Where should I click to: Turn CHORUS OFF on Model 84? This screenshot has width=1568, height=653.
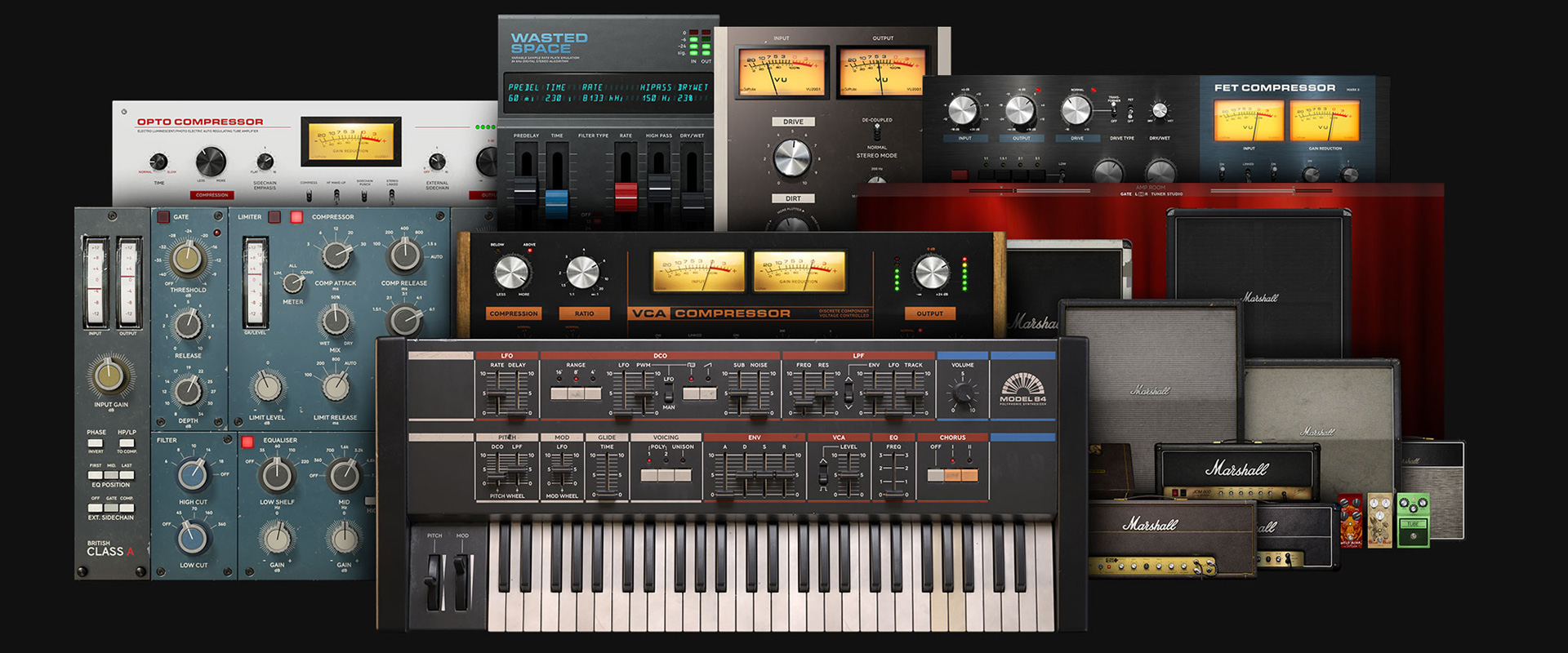[x=936, y=474]
